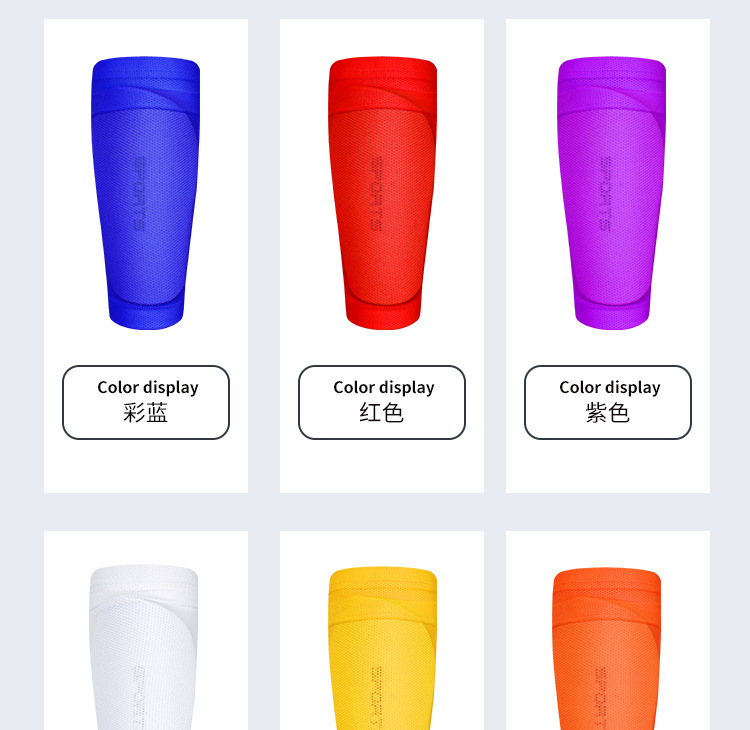This screenshot has width=750, height=730.
Task: Click the 彩蓝 Chinese color name text
Action: point(145,413)
